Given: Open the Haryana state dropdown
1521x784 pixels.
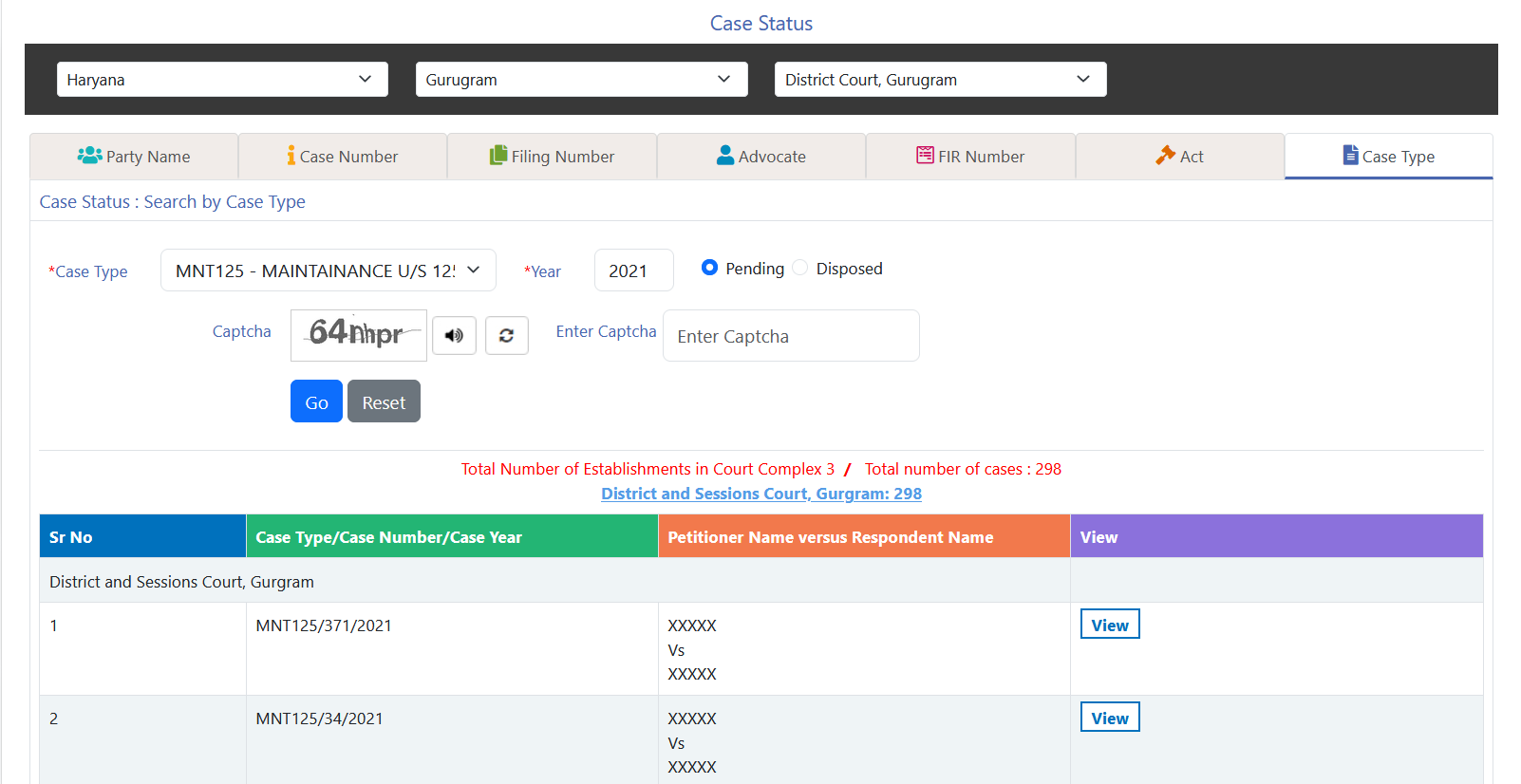Looking at the screenshot, I should pyautogui.click(x=222, y=80).
